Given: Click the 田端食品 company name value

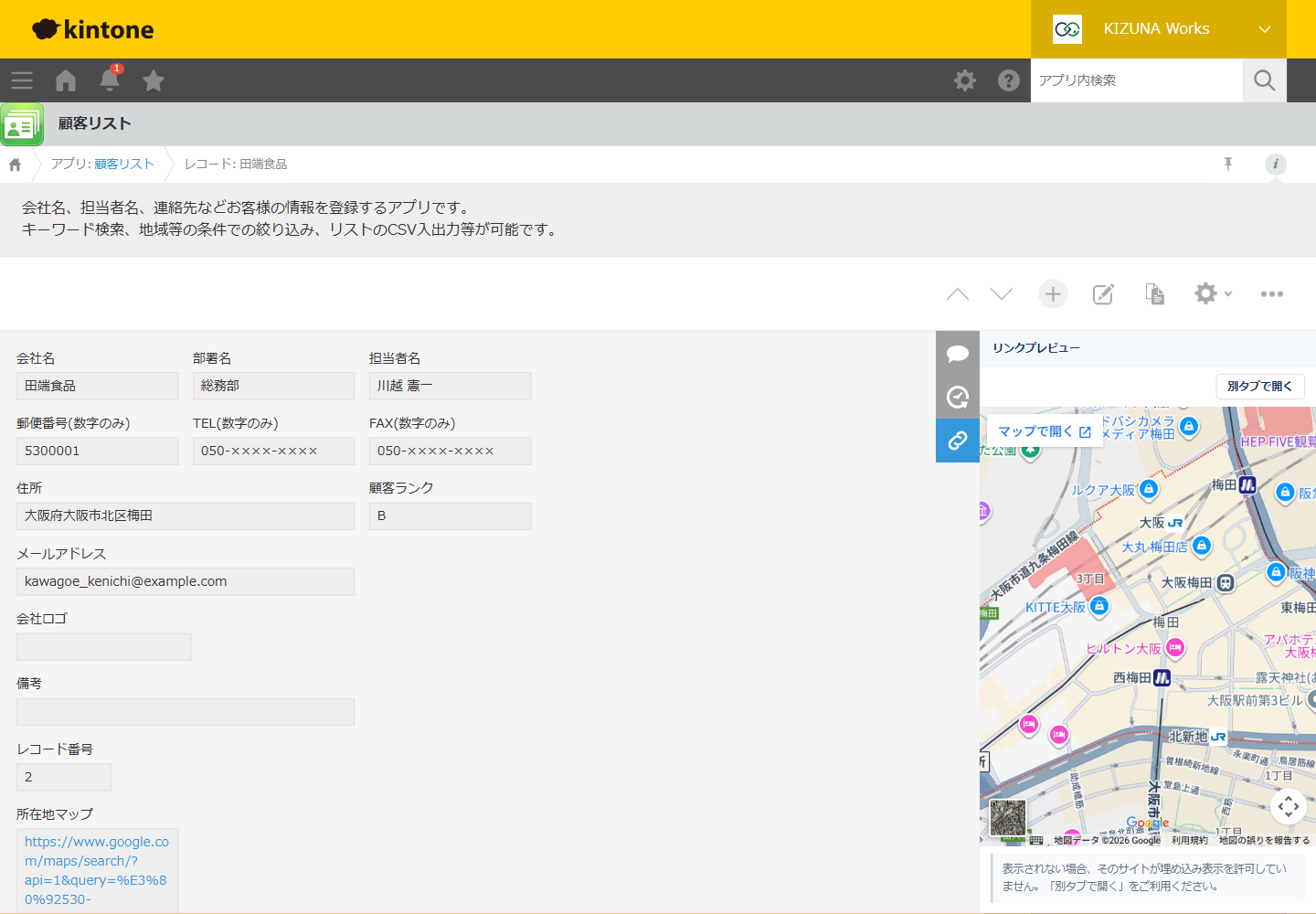Looking at the screenshot, I should pos(97,386).
